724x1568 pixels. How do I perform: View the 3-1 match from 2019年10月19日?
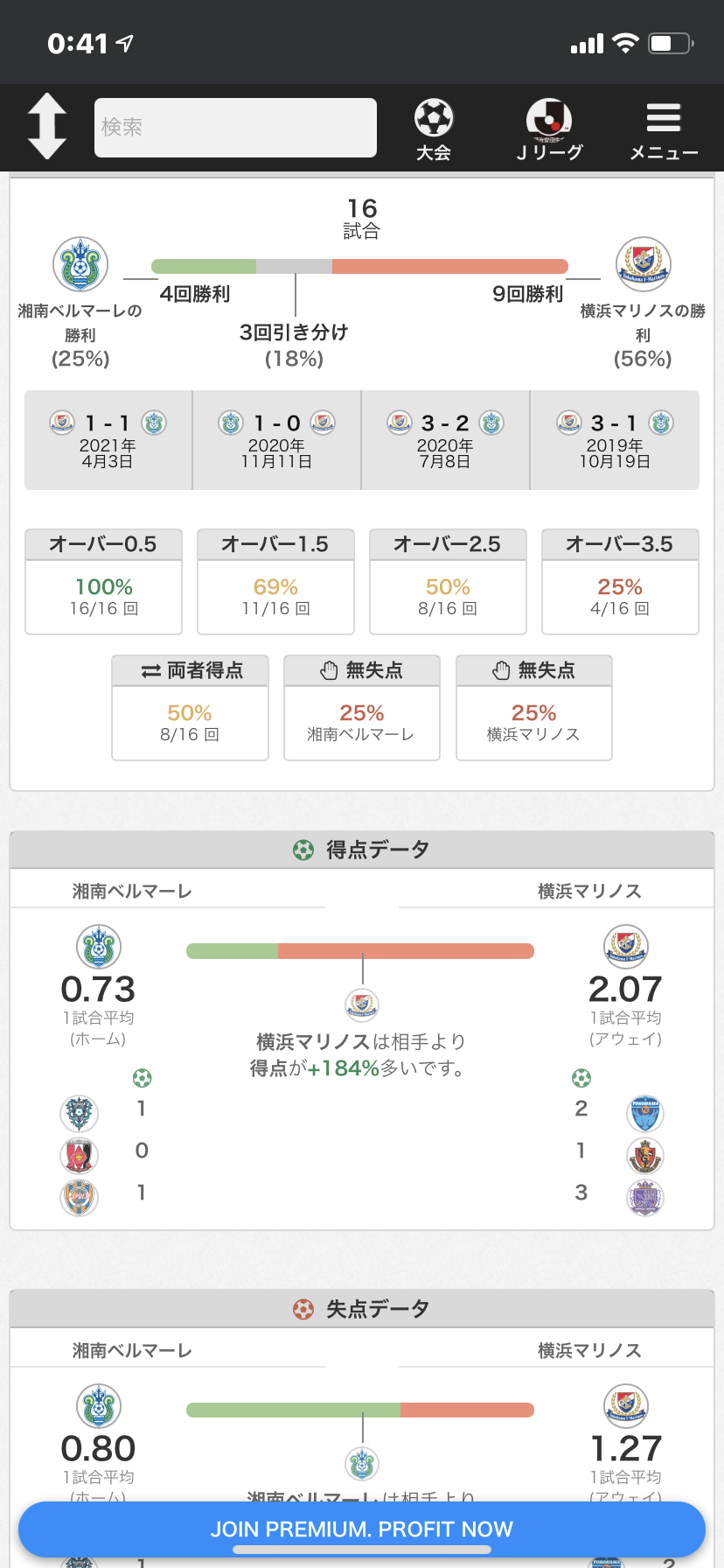615,440
